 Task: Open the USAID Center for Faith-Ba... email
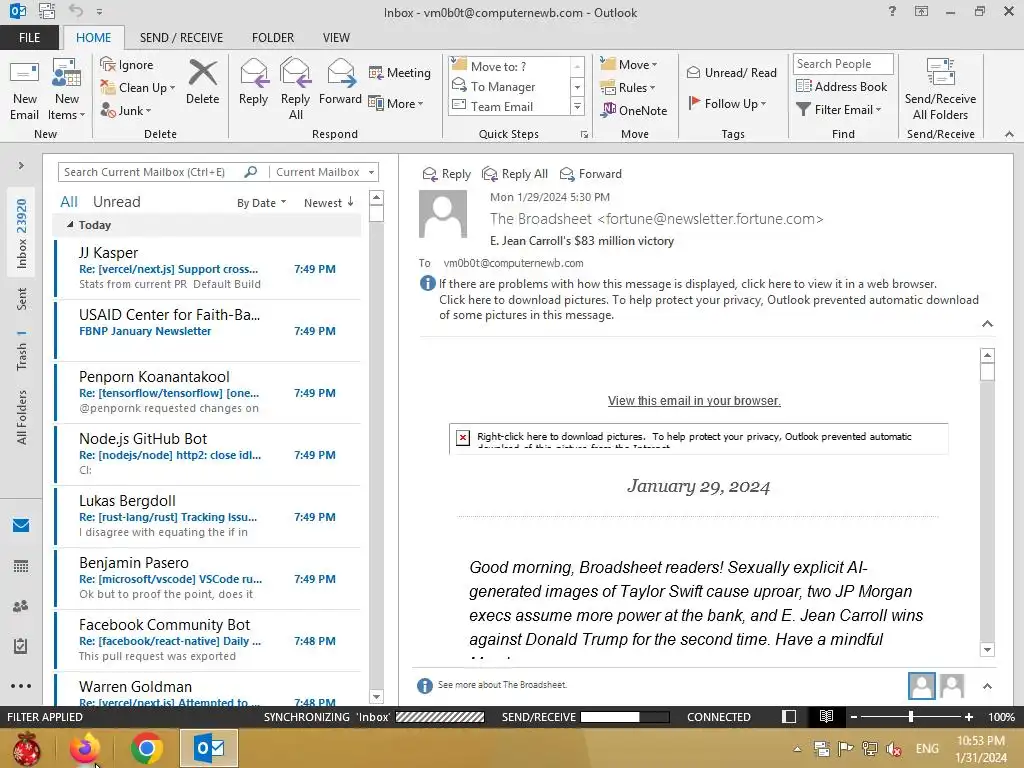pyautogui.click(x=208, y=330)
